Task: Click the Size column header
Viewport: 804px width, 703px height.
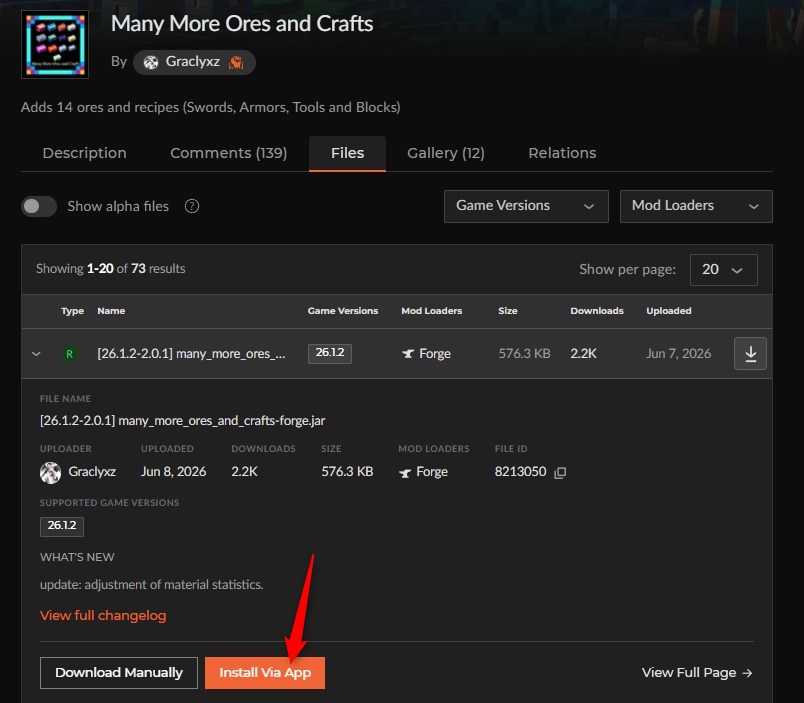Action: [x=508, y=311]
